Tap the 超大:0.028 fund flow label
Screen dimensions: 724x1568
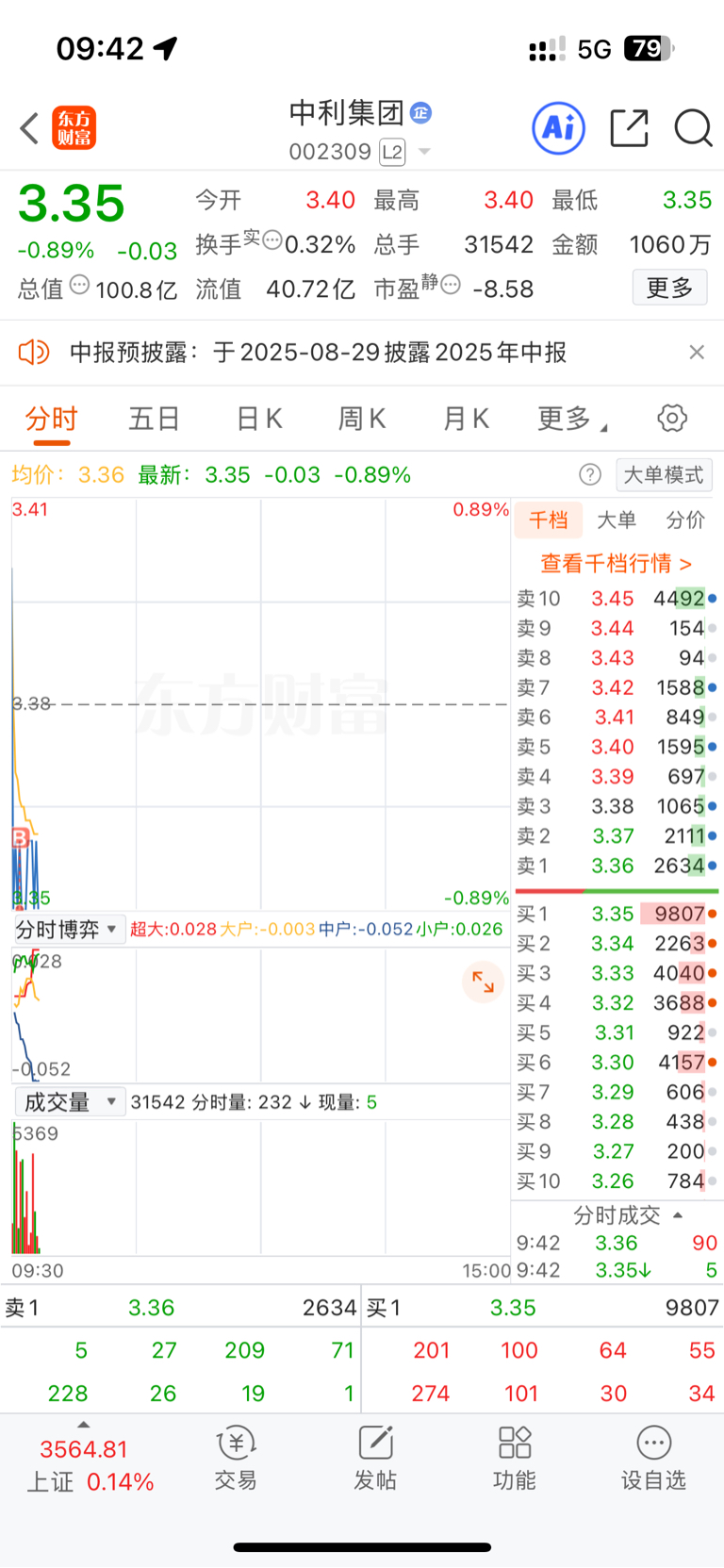tap(173, 930)
